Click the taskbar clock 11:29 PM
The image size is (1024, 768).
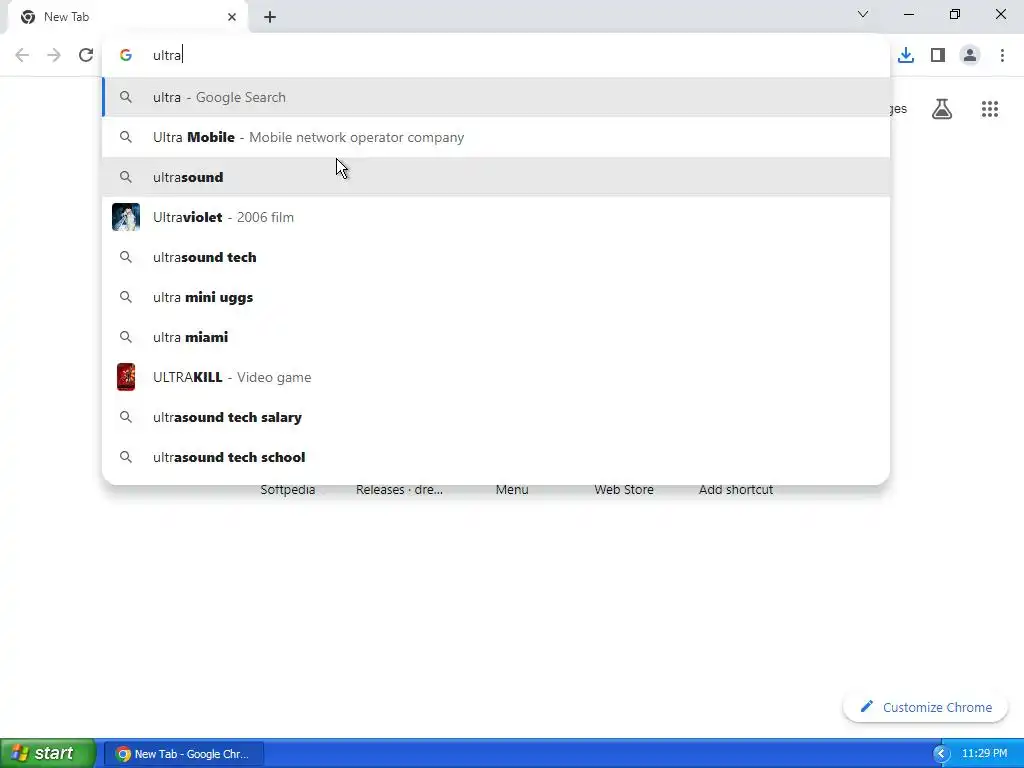(984, 754)
